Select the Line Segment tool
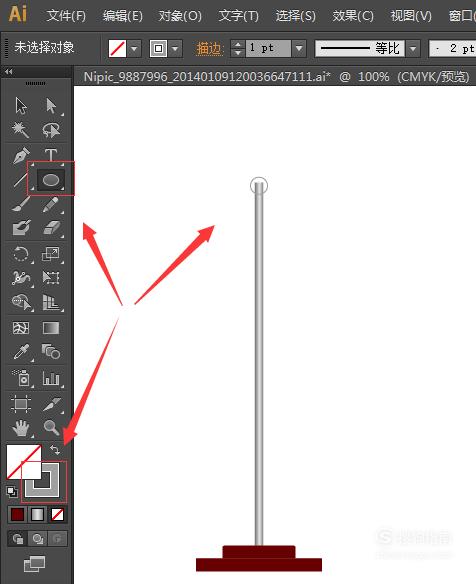This screenshot has height=584, width=476. 21,180
